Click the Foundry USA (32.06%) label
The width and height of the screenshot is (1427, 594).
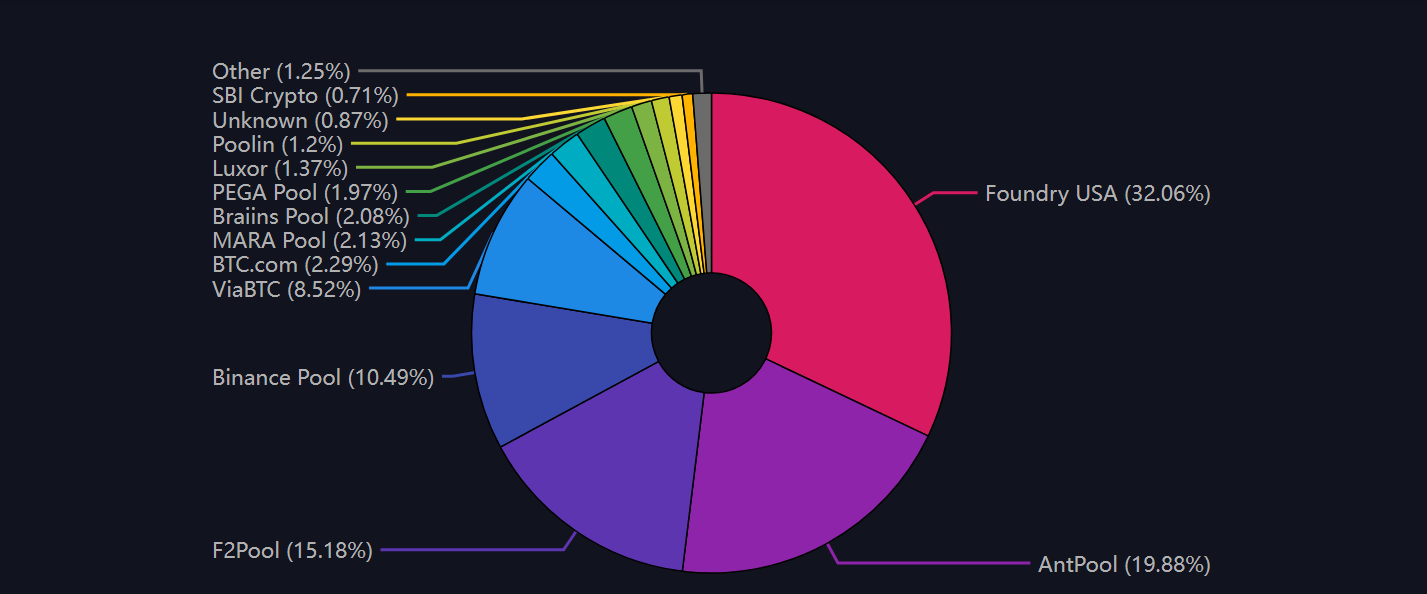pos(1097,194)
